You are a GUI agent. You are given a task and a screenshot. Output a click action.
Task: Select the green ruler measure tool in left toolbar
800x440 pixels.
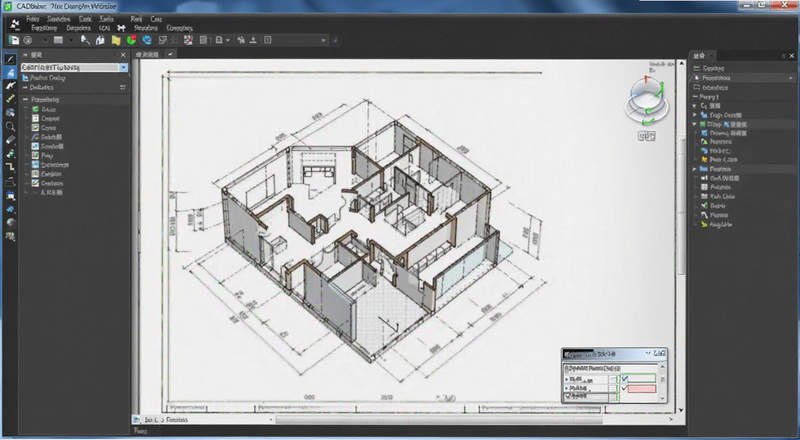point(10,99)
